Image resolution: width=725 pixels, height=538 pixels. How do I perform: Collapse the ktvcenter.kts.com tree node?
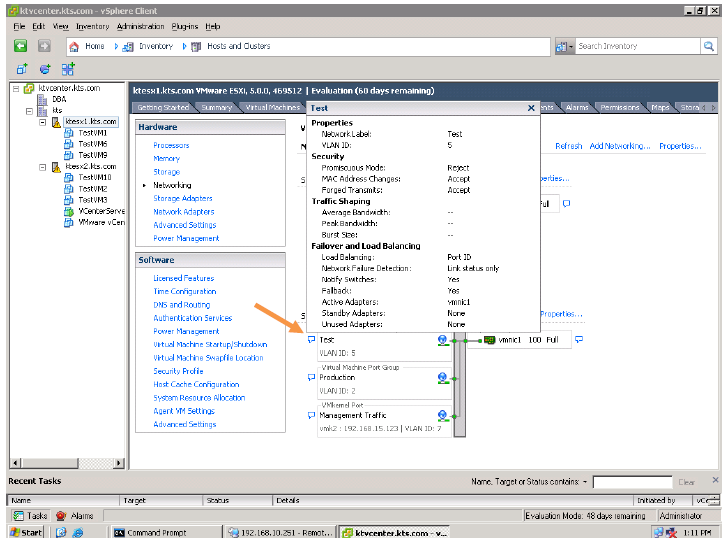pyautogui.click(x=16, y=88)
